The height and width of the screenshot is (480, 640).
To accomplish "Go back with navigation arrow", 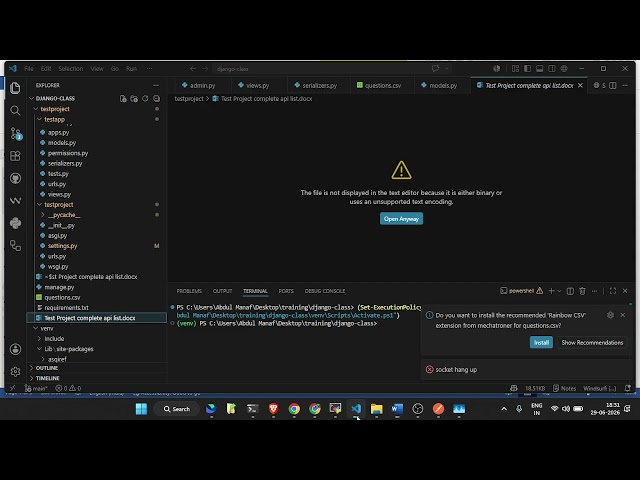I will coord(193,69).
